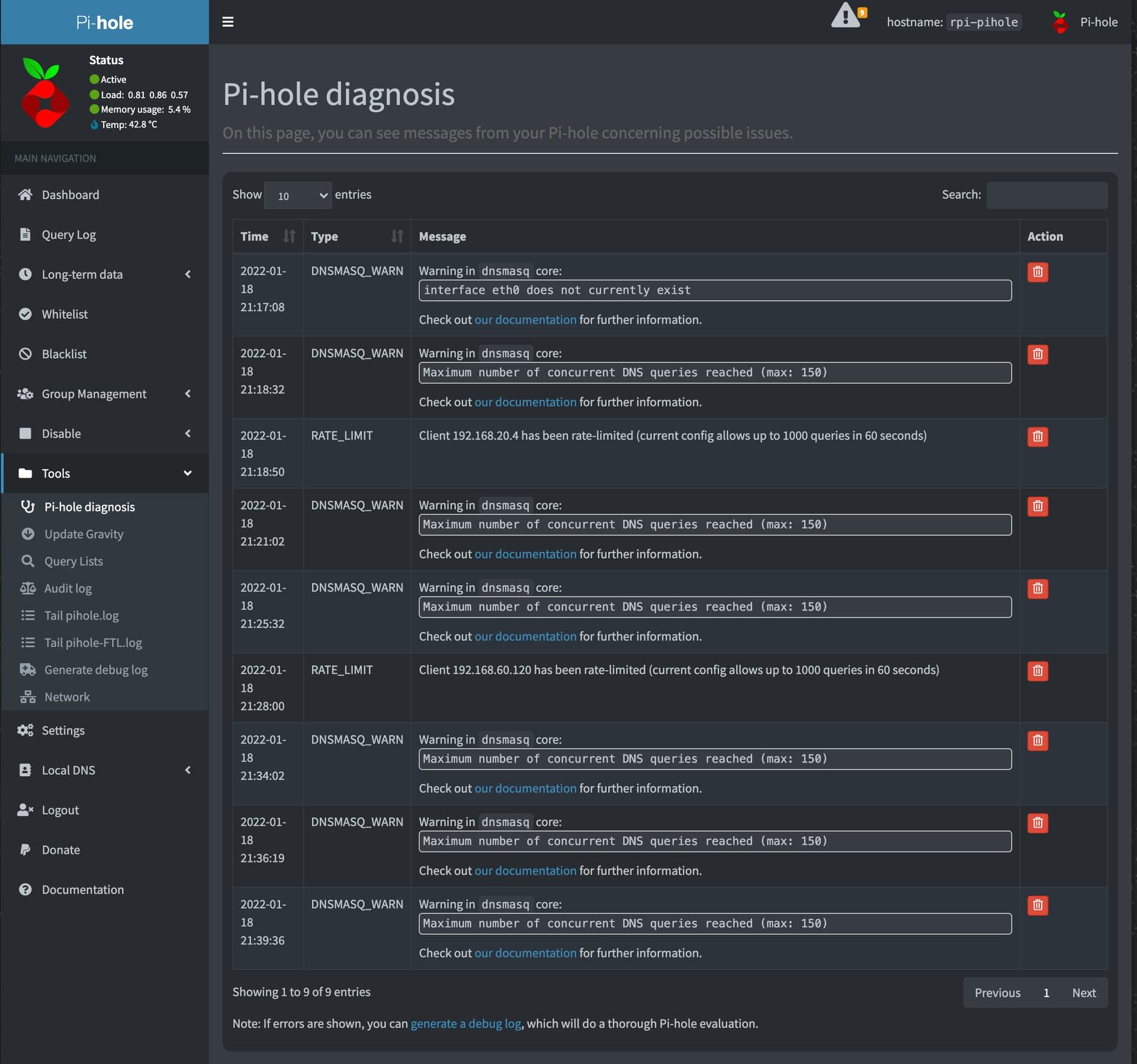Screen dimensions: 1137x1064
Task: Go to Whitelist in sidebar
Action: 105,314
